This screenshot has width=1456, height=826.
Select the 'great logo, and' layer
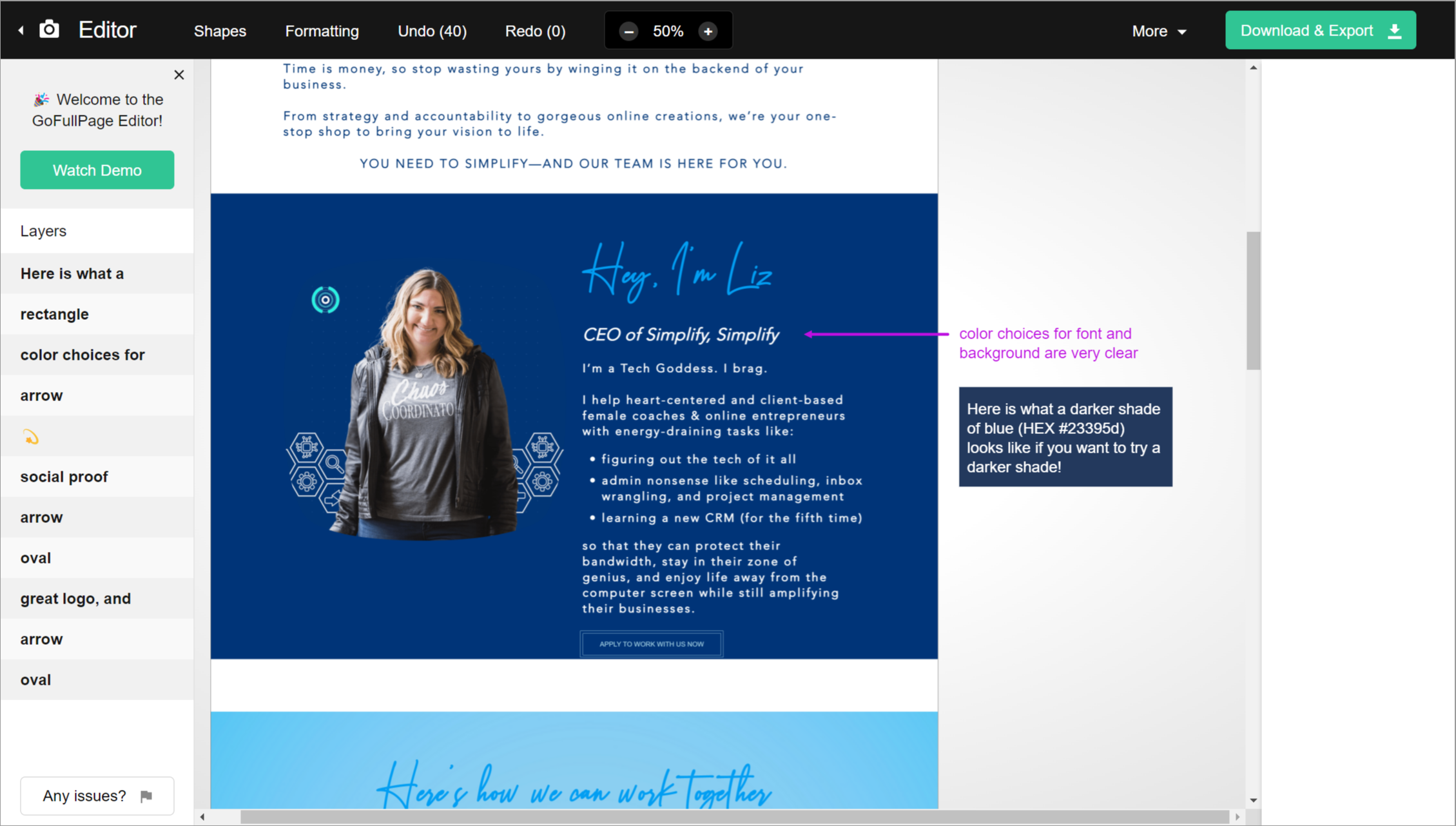75,598
